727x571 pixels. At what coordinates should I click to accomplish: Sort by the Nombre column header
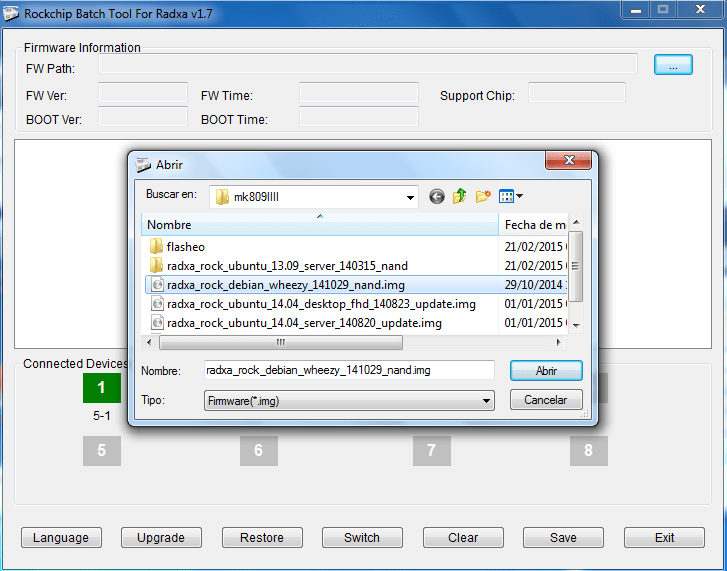[320, 225]
